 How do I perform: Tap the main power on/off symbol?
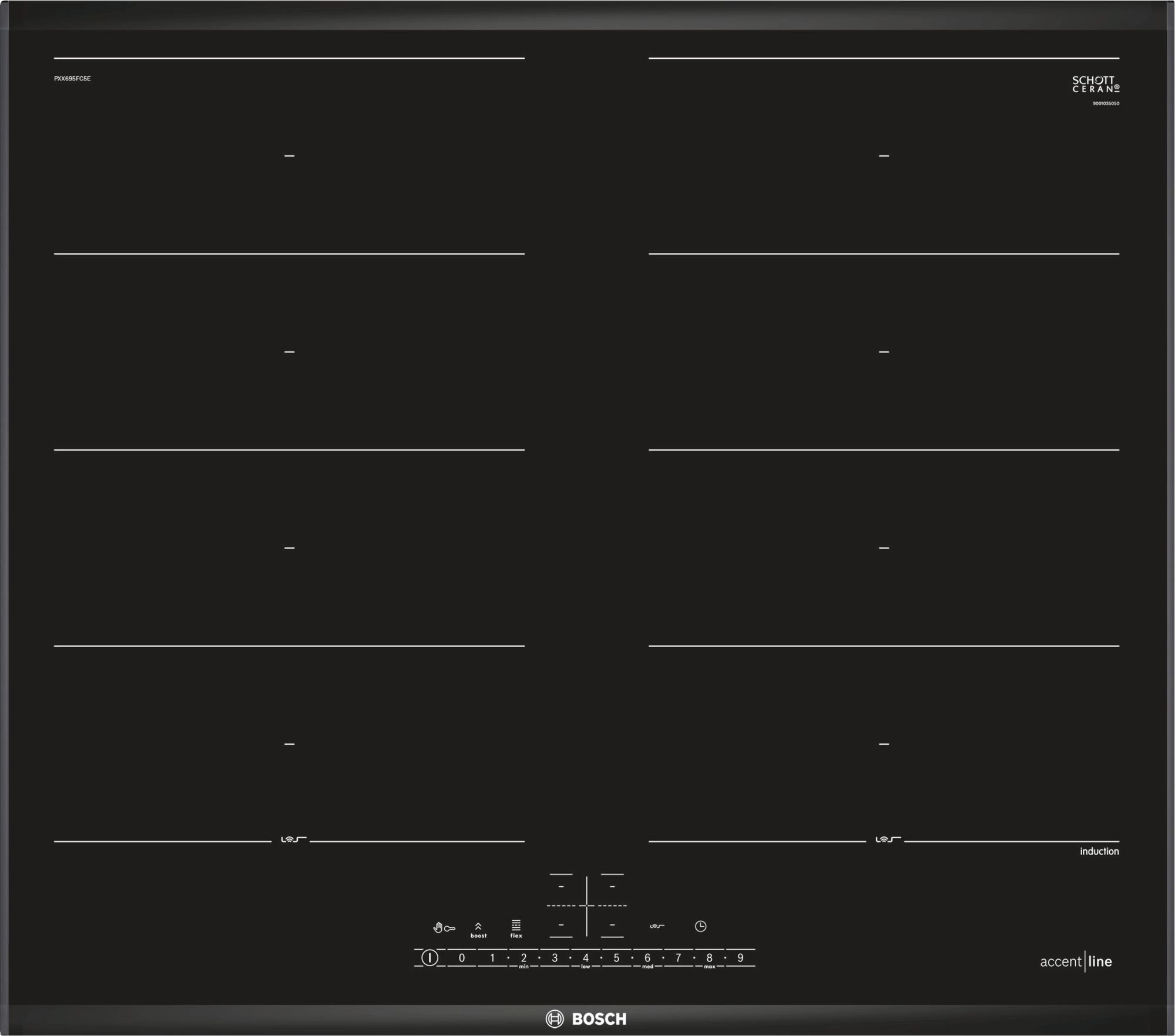click(x=429, y=958)
